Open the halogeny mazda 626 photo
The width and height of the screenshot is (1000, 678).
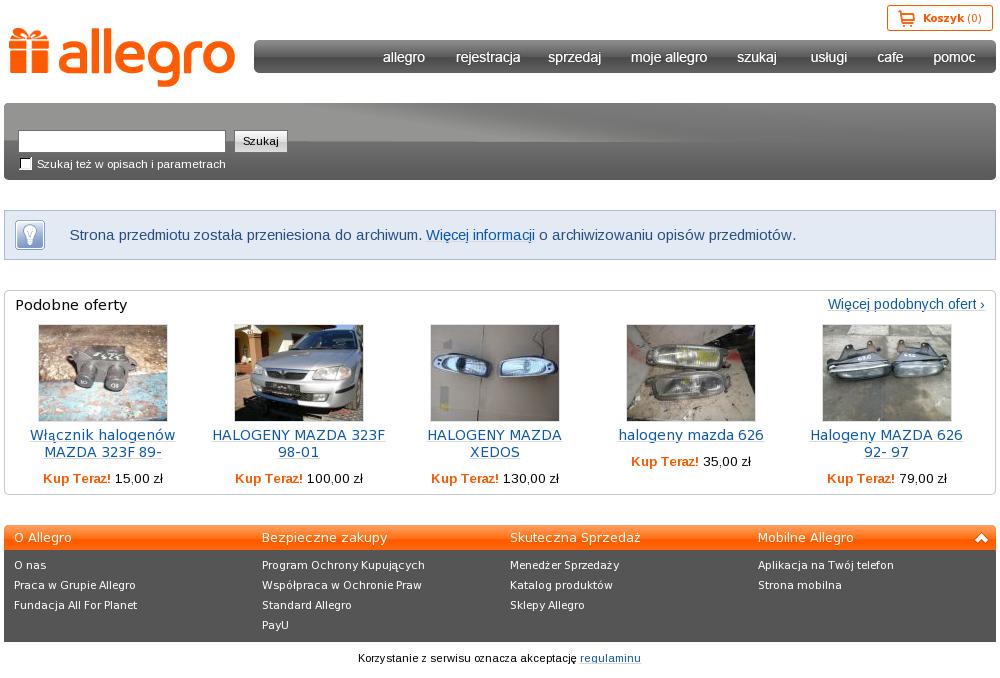[x=691, y=372]
